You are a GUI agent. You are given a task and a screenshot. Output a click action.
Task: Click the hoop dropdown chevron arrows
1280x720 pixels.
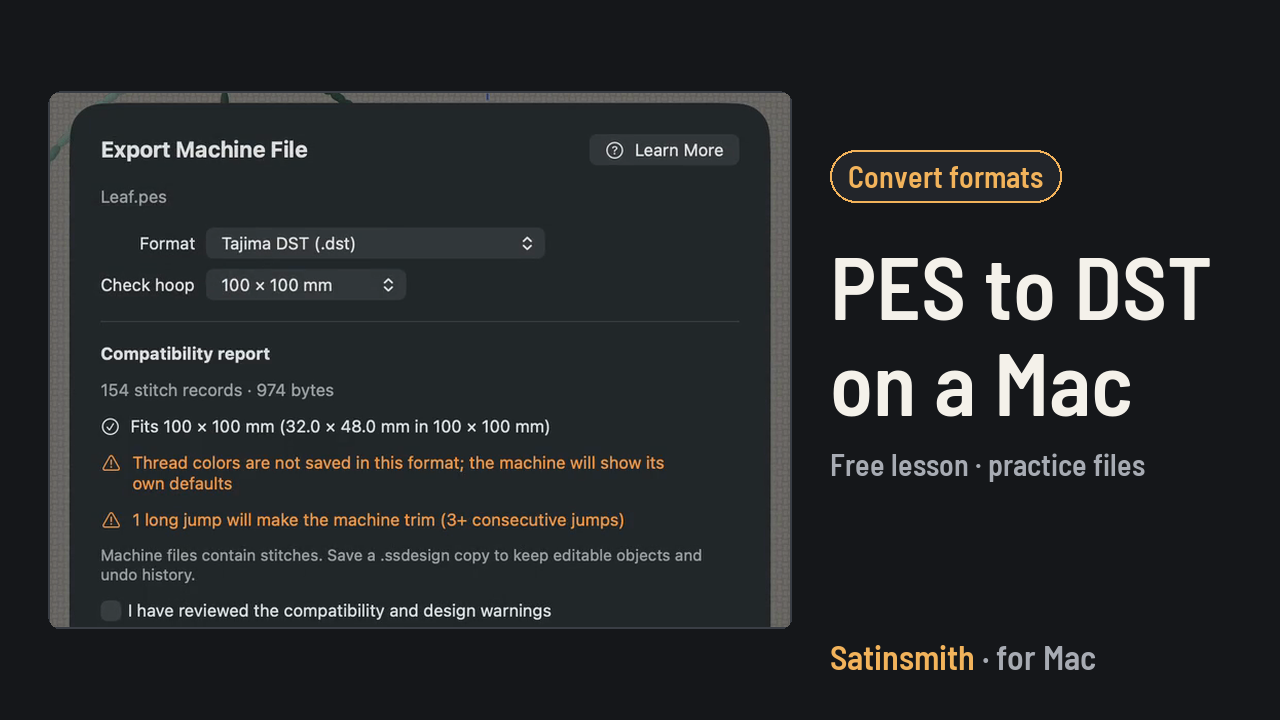click(x=388, y=285)
